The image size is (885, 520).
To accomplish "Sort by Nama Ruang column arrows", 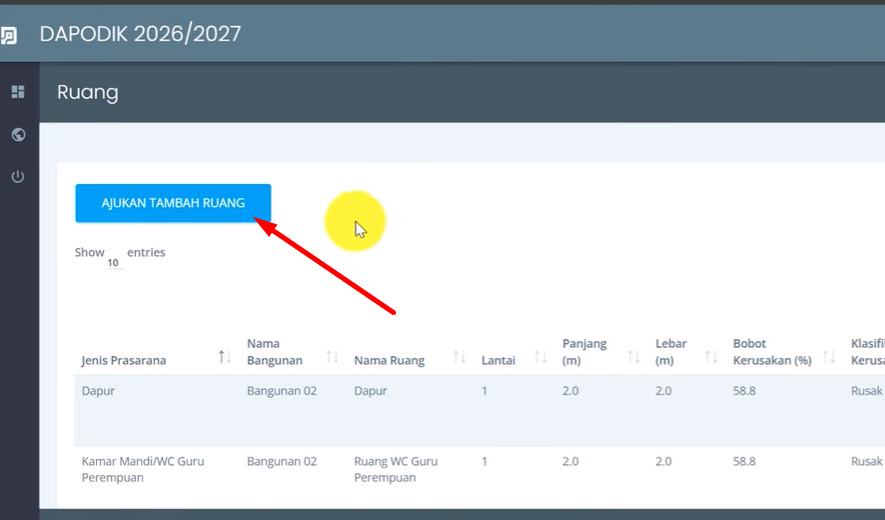I will pyautogui.click(x=459, y=357).
